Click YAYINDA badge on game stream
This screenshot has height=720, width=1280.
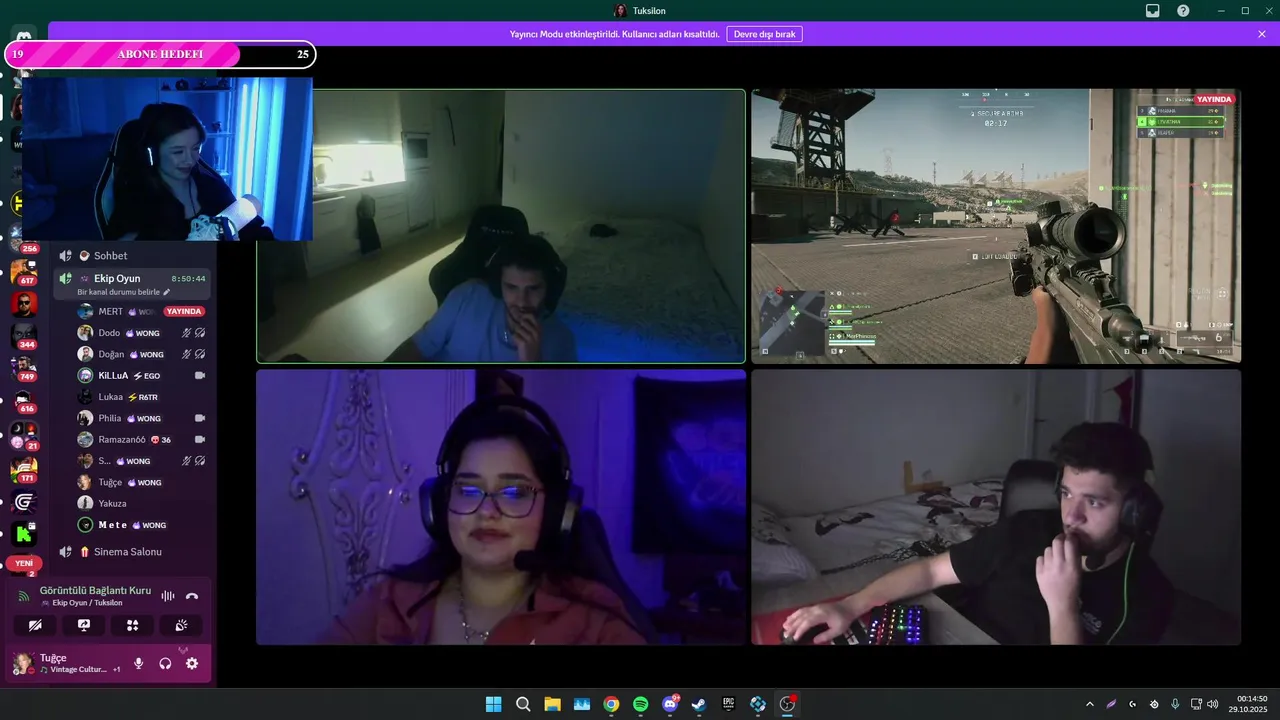coord(1215,100)
